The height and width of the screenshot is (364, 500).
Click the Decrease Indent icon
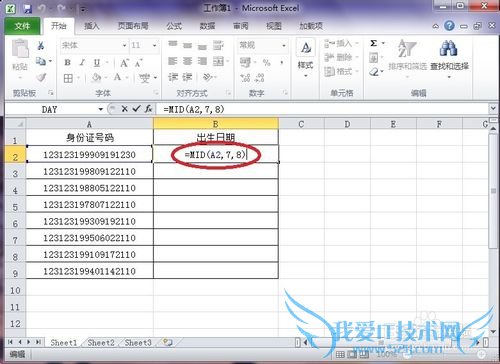click(173, 77)
